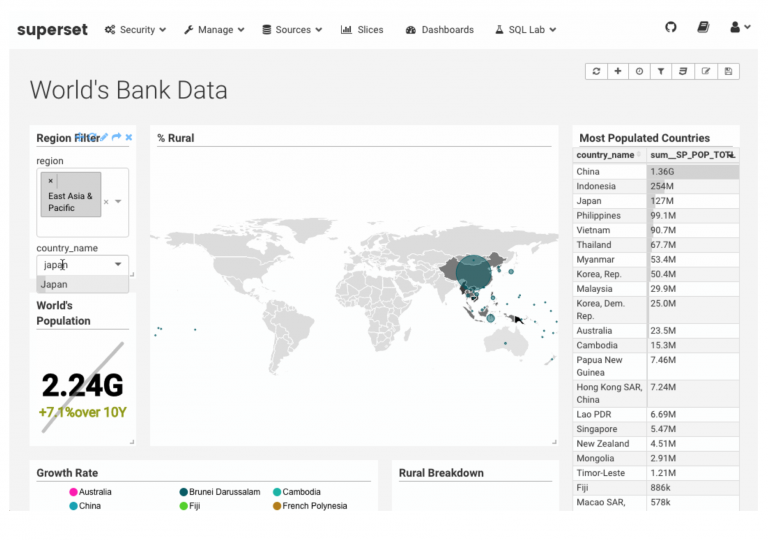Image resolution: width=768 pixels, height=540 pixels.
Task: Select Japan from the suggestion list
Action: [55, 285]
